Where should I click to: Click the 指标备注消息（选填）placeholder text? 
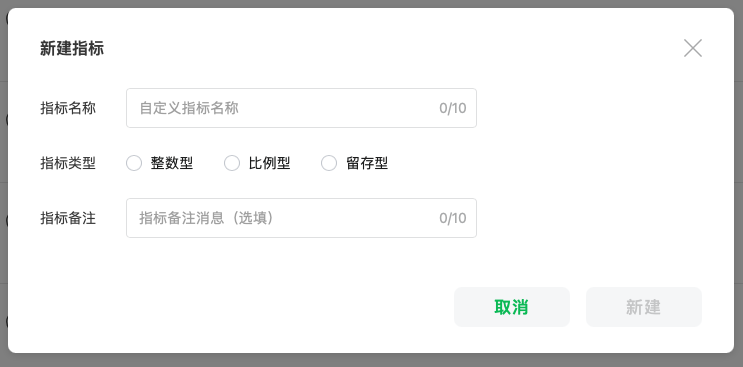(x=207, y=218)
